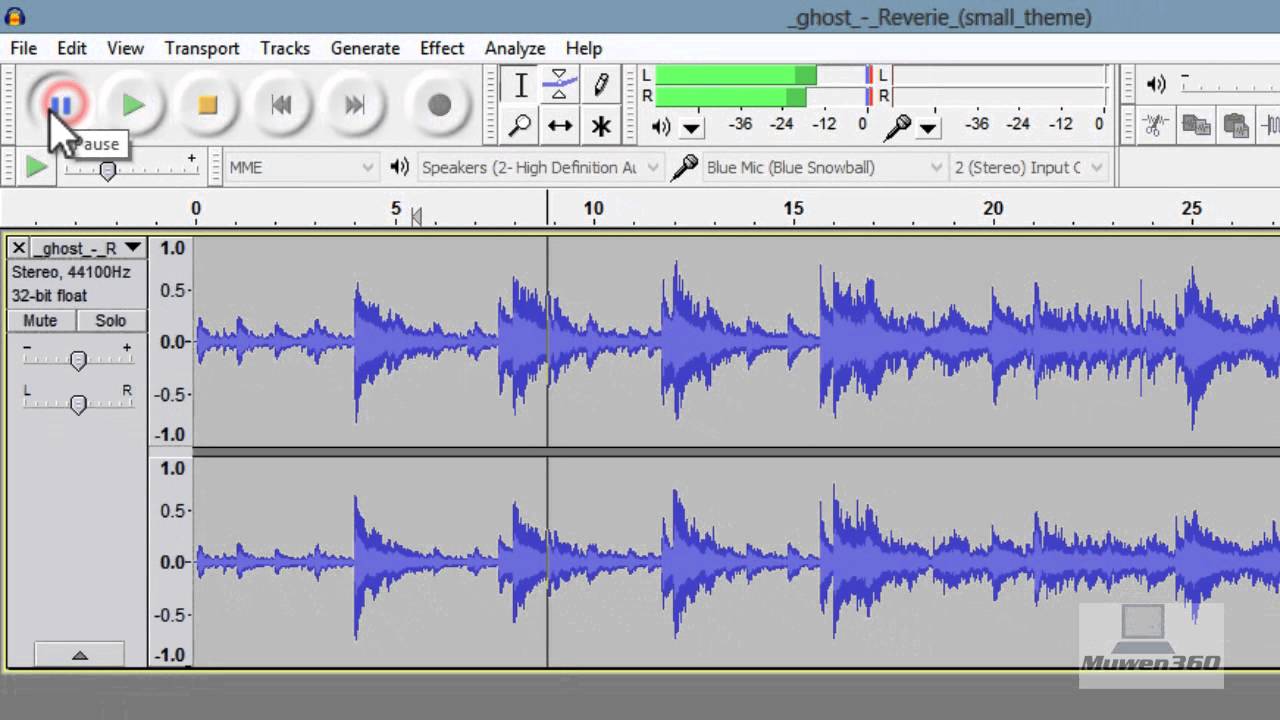The image size is (1280, 720).
Task: Click the Pause transport button
Action: point(60,105)
